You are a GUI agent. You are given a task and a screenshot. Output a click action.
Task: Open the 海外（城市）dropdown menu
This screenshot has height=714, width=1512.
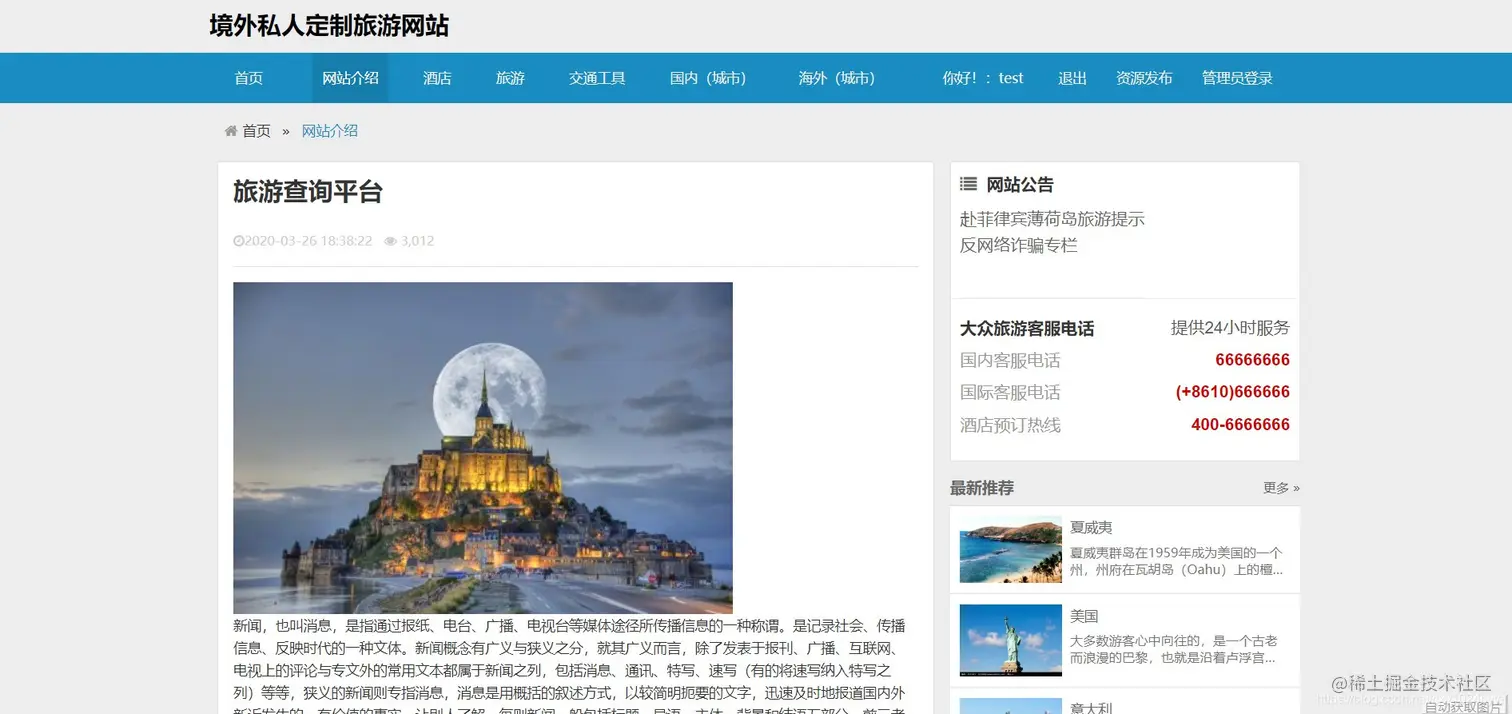(x=837, y=77)
